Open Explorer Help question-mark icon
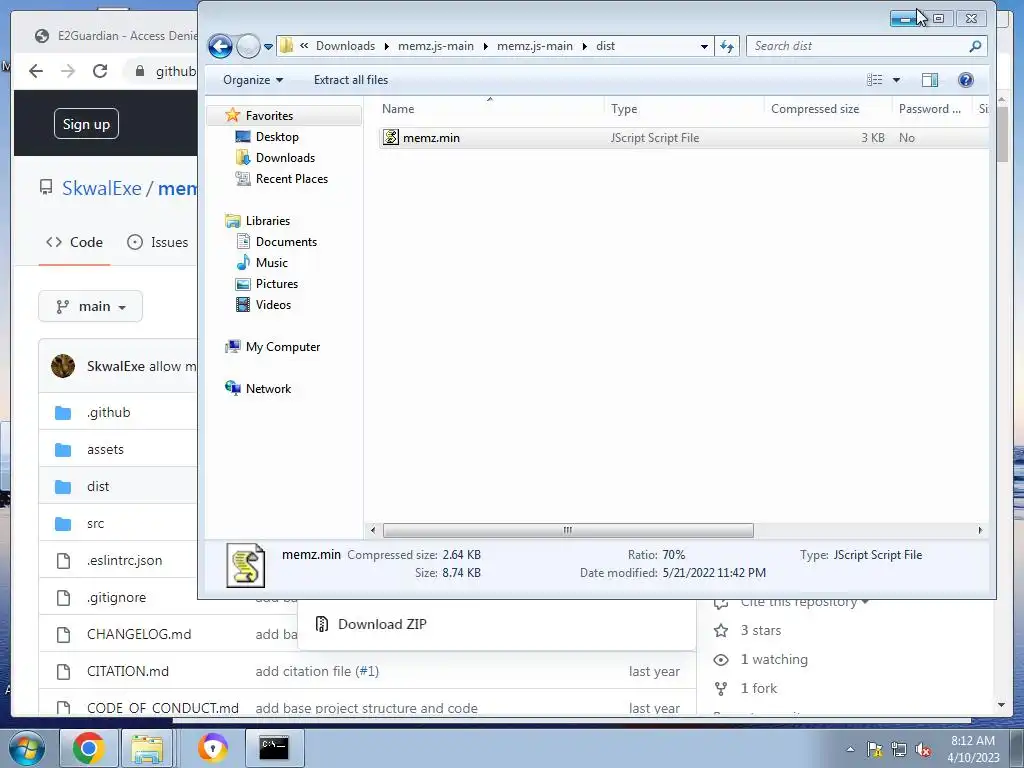The width and height of the screenshot is (1024, 768). pyautogui.click(x=966, y=80)
